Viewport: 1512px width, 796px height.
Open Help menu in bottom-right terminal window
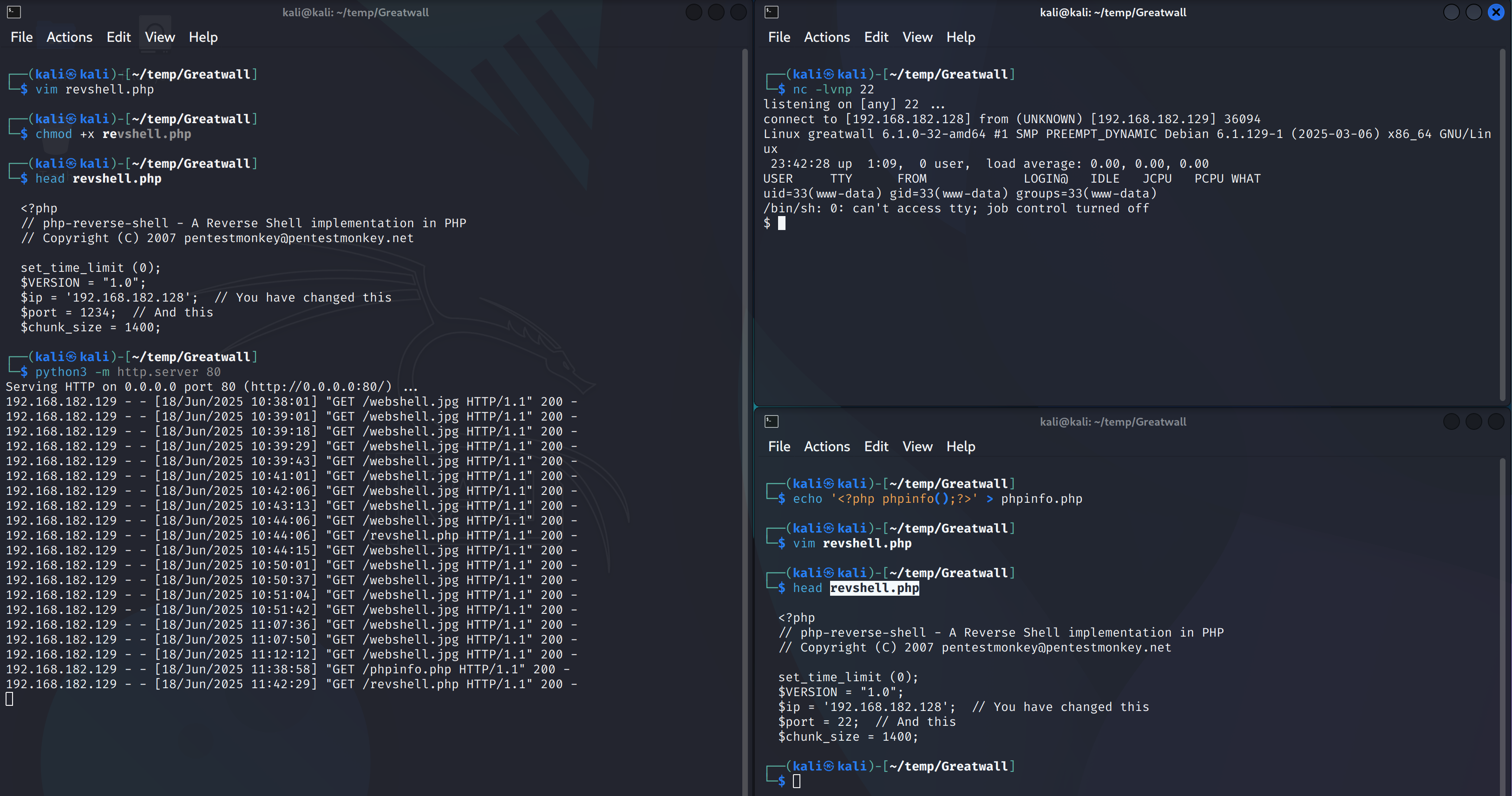pos(960,447)
